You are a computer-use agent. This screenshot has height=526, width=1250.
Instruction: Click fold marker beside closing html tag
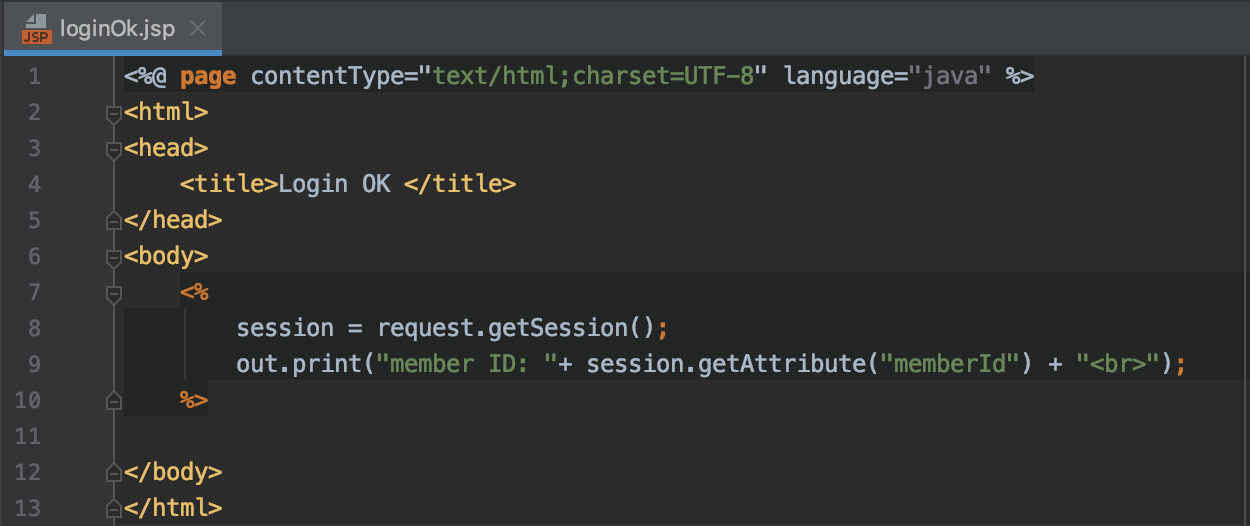tap(113, 509)
